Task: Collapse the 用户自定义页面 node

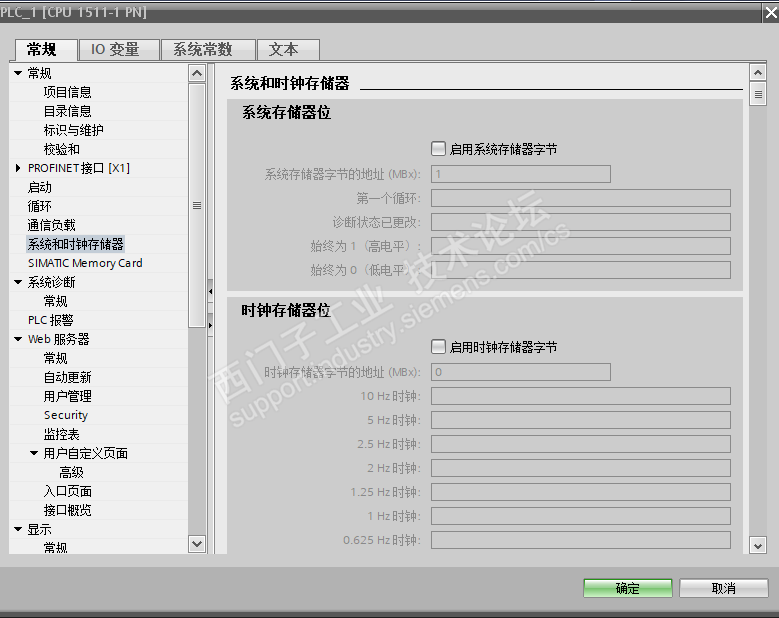Action: tap(34, 453)
